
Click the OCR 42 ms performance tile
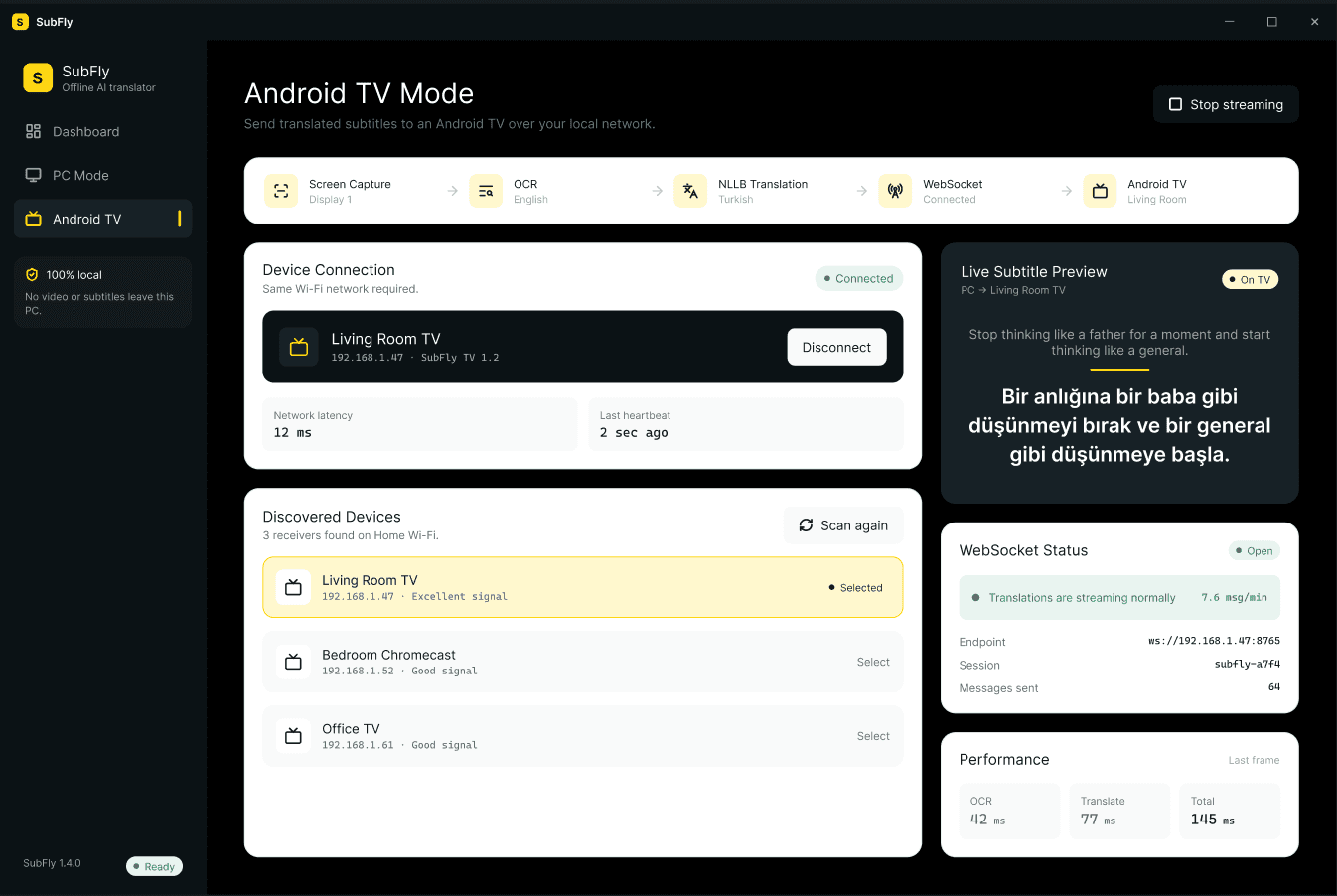(x=1009, y=812)
